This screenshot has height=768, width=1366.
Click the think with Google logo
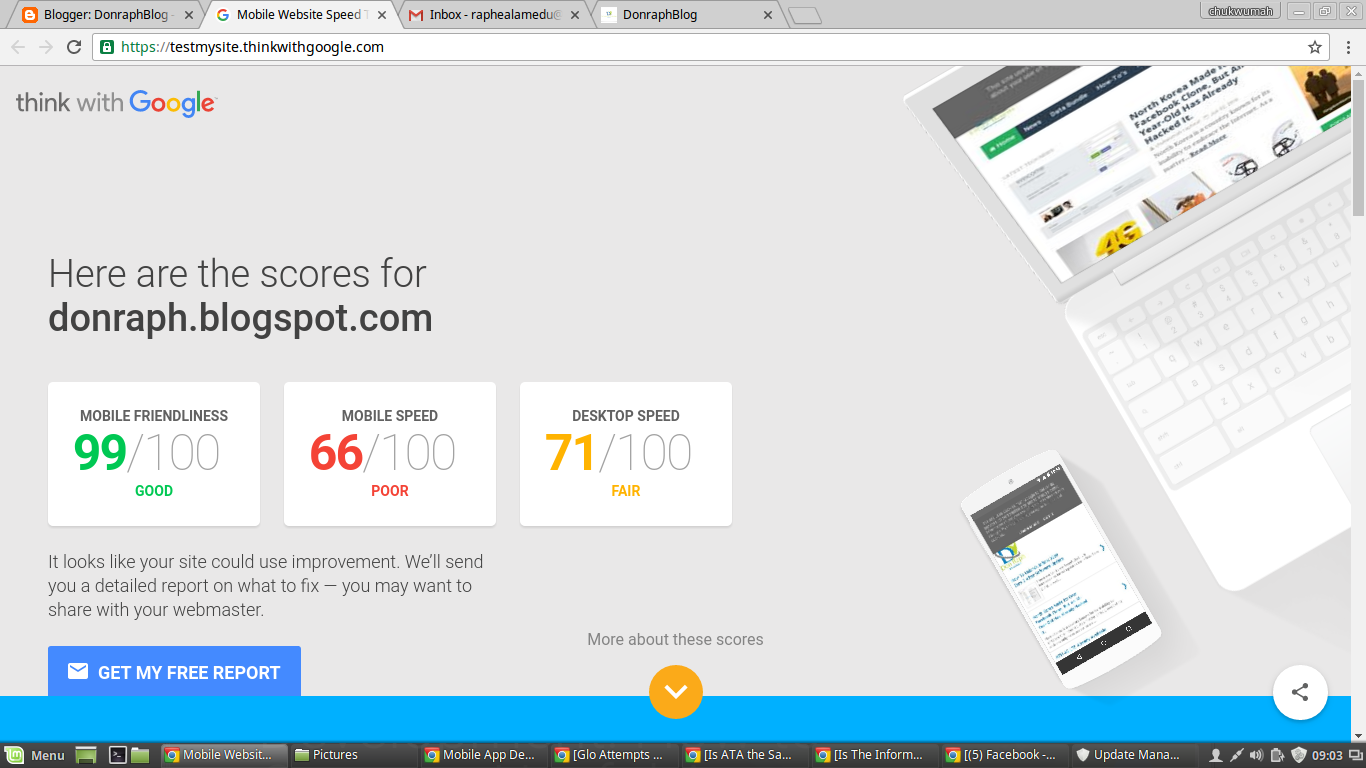coord(116,103)
